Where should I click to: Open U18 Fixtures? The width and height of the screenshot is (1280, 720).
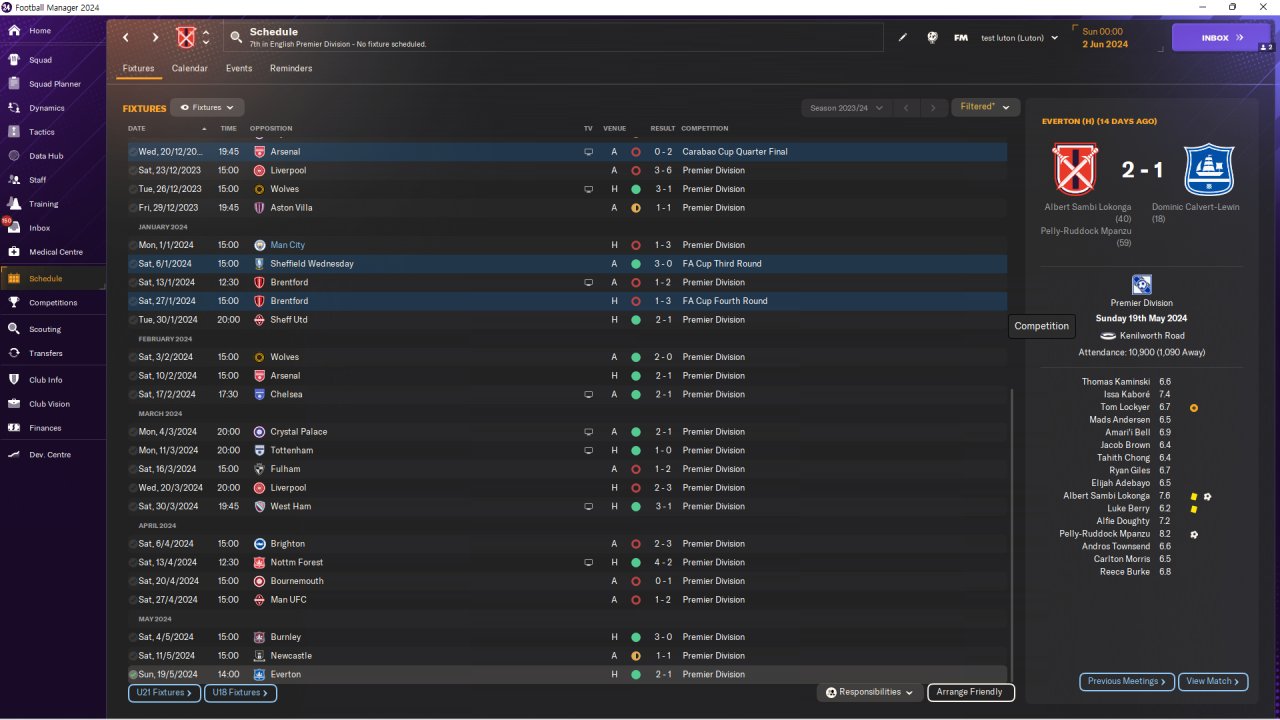coord(240,692)
